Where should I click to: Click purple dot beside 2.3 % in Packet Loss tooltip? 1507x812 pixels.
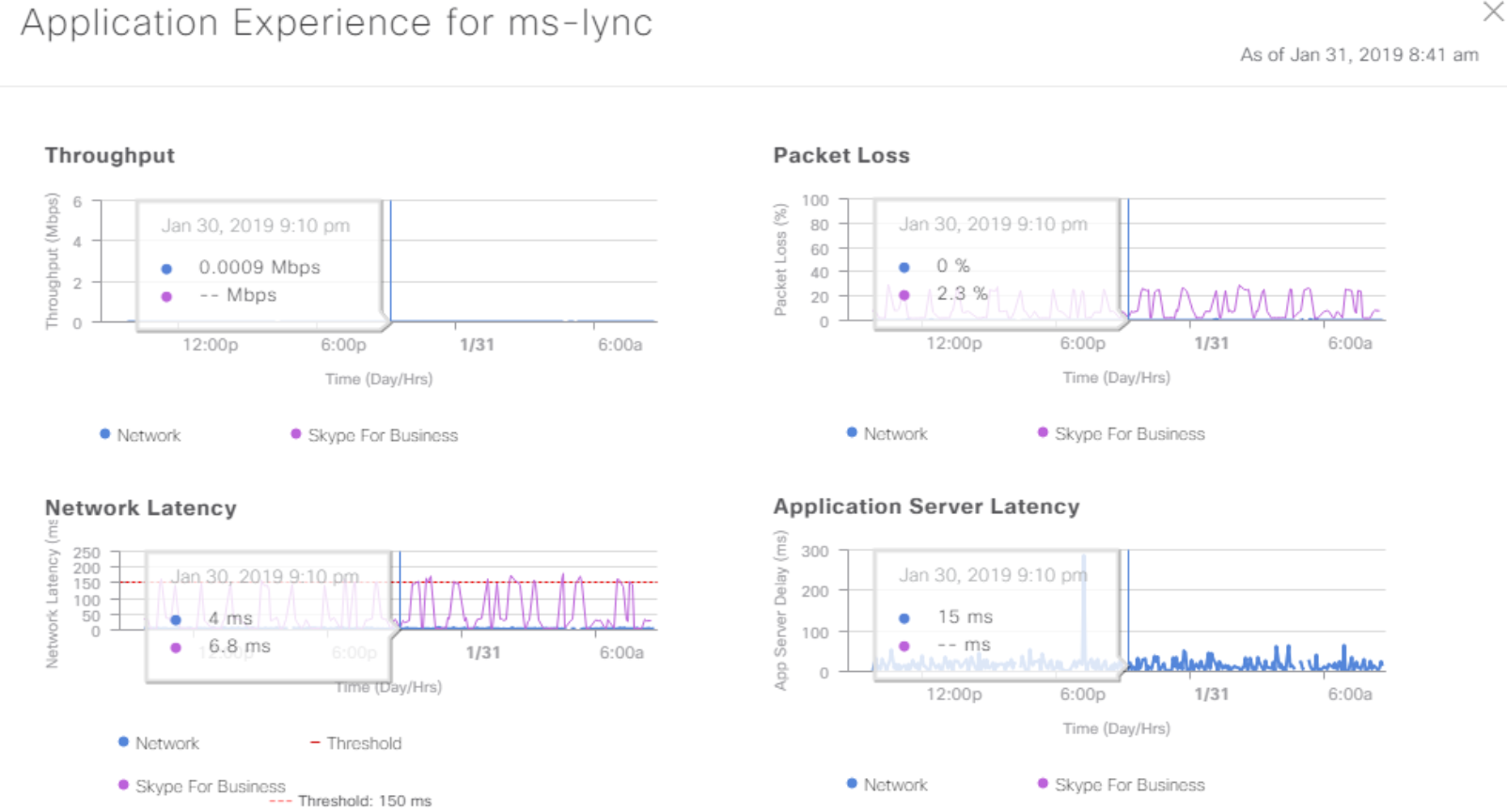(904, 295)
